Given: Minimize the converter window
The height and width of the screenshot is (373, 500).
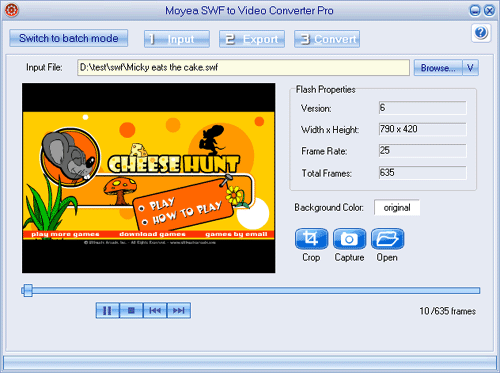Looking at the screenshot, I should pyautogui.click(x=475, y=11).
